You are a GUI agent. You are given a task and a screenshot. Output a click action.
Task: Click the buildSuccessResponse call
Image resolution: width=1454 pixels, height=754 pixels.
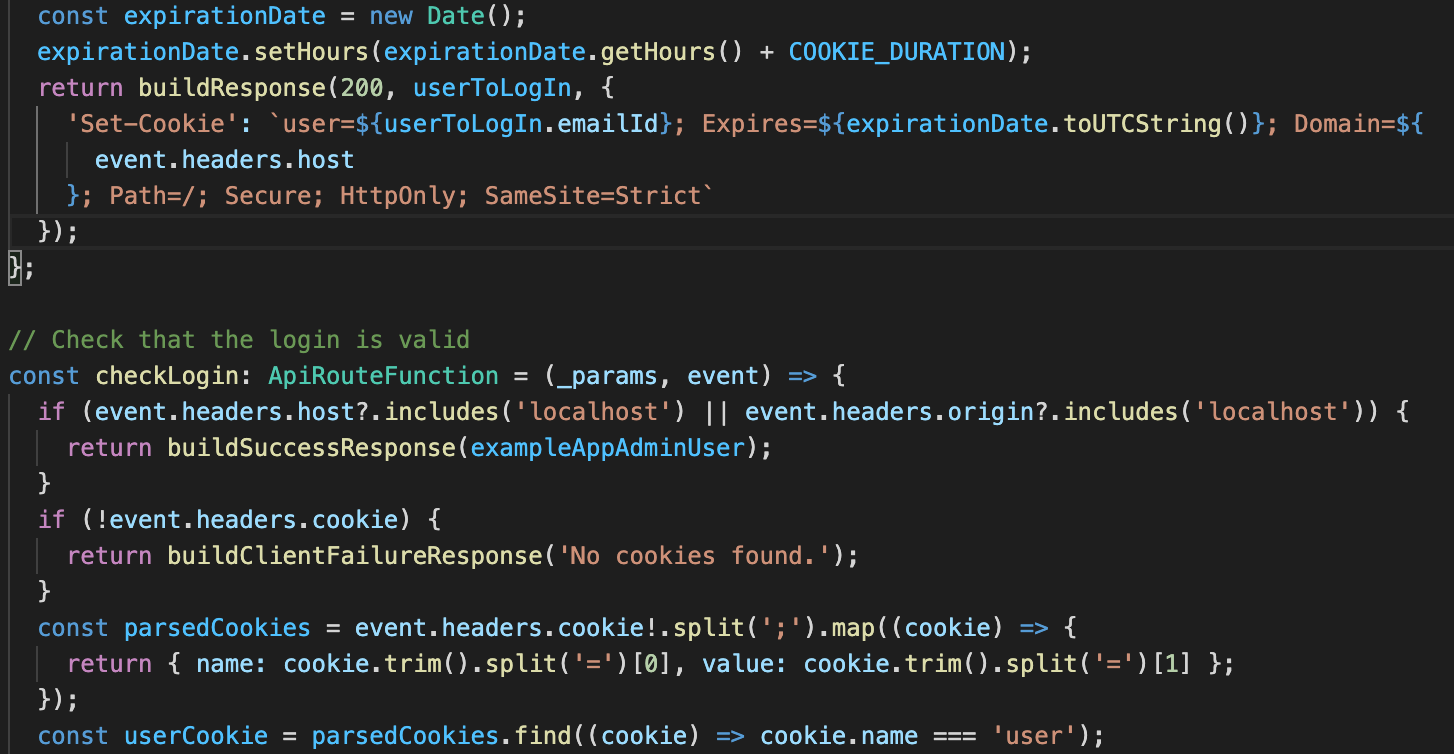point(312,448)
